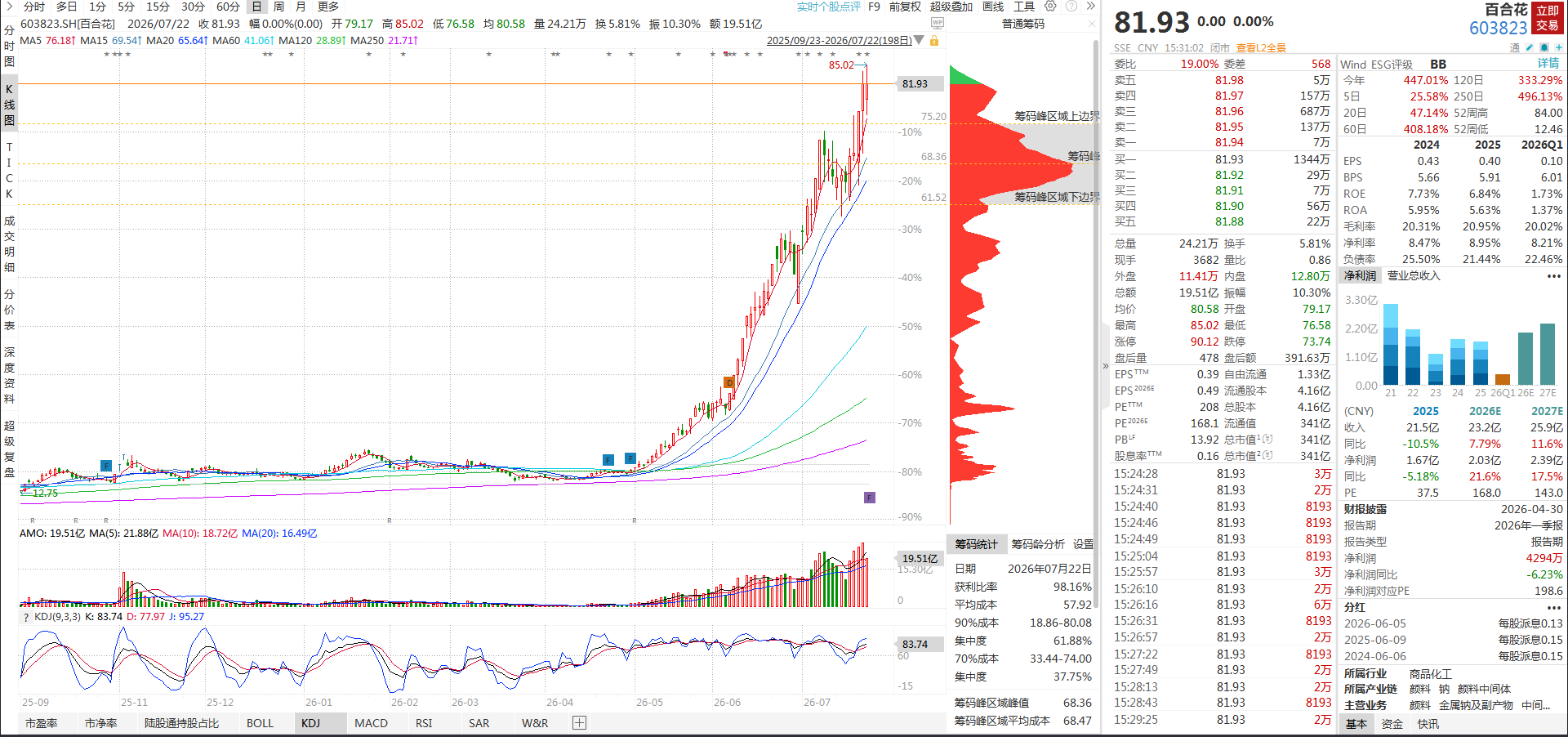Image resolution: width=1568 pixels, height=737 pixels.
Task: Open the 工具 tools menu
Action: pos(1024,7)
